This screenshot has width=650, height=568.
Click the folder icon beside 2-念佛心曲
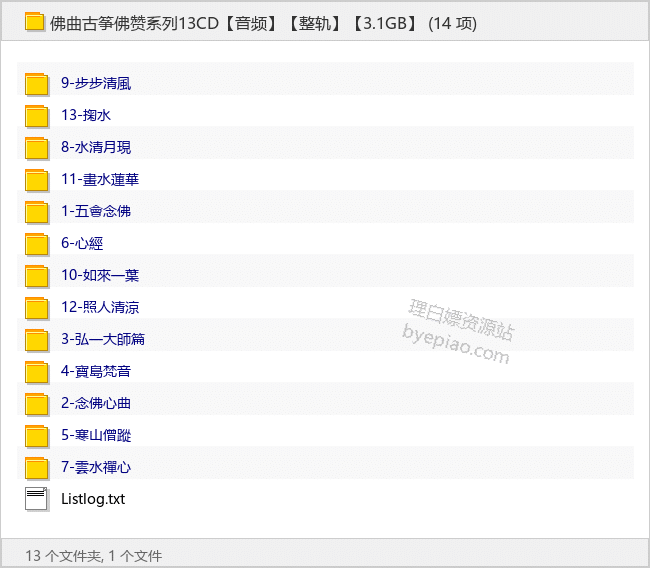pos(36,404)
